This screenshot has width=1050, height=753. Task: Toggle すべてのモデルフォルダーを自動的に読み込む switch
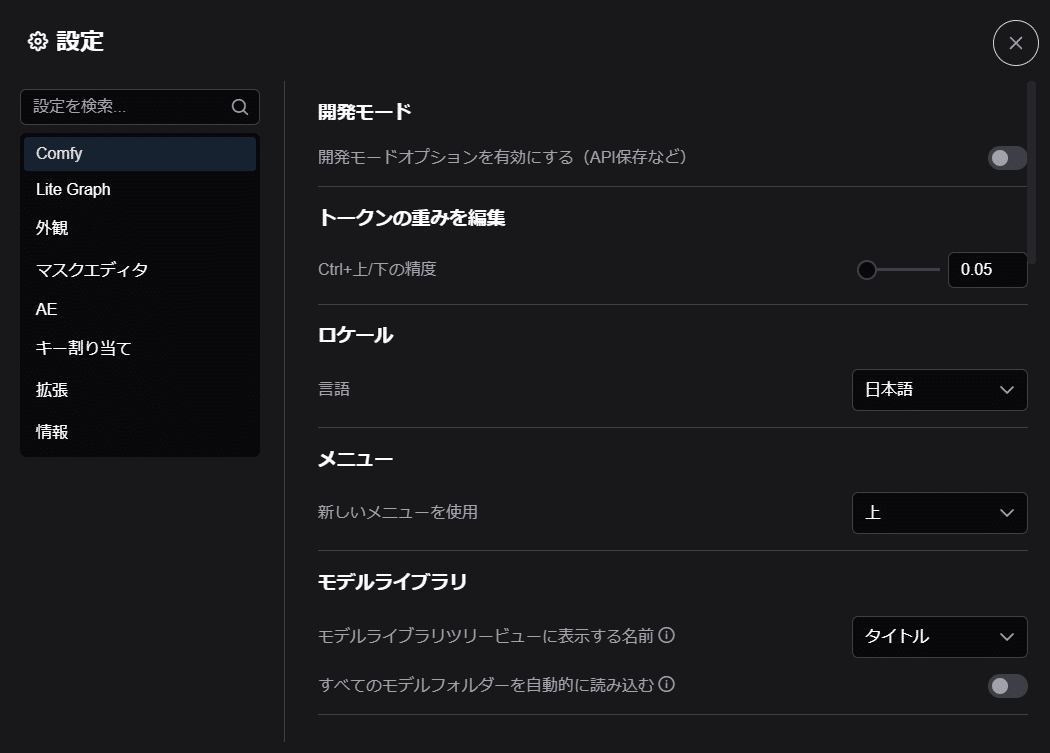tap(1007, 686)
